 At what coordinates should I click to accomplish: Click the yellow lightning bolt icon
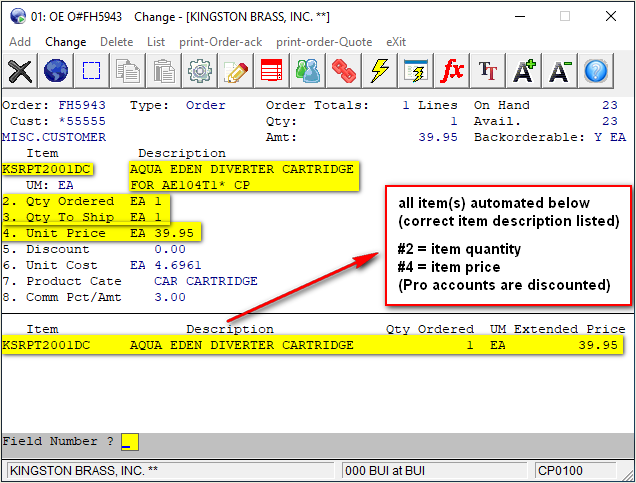tap(379, 71)
